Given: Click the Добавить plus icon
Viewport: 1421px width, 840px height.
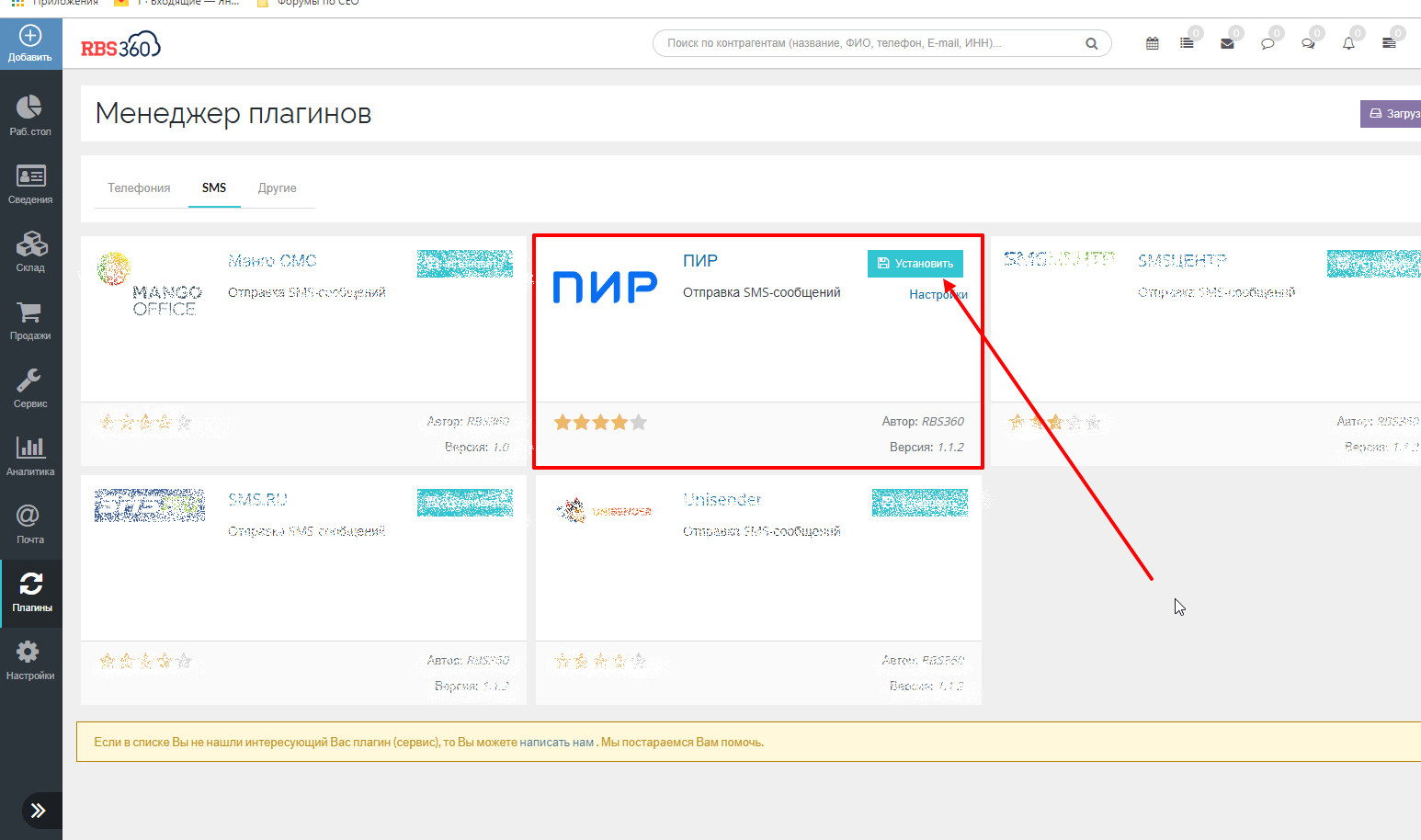Looking at the screenshot, I should tap(30, 36).
